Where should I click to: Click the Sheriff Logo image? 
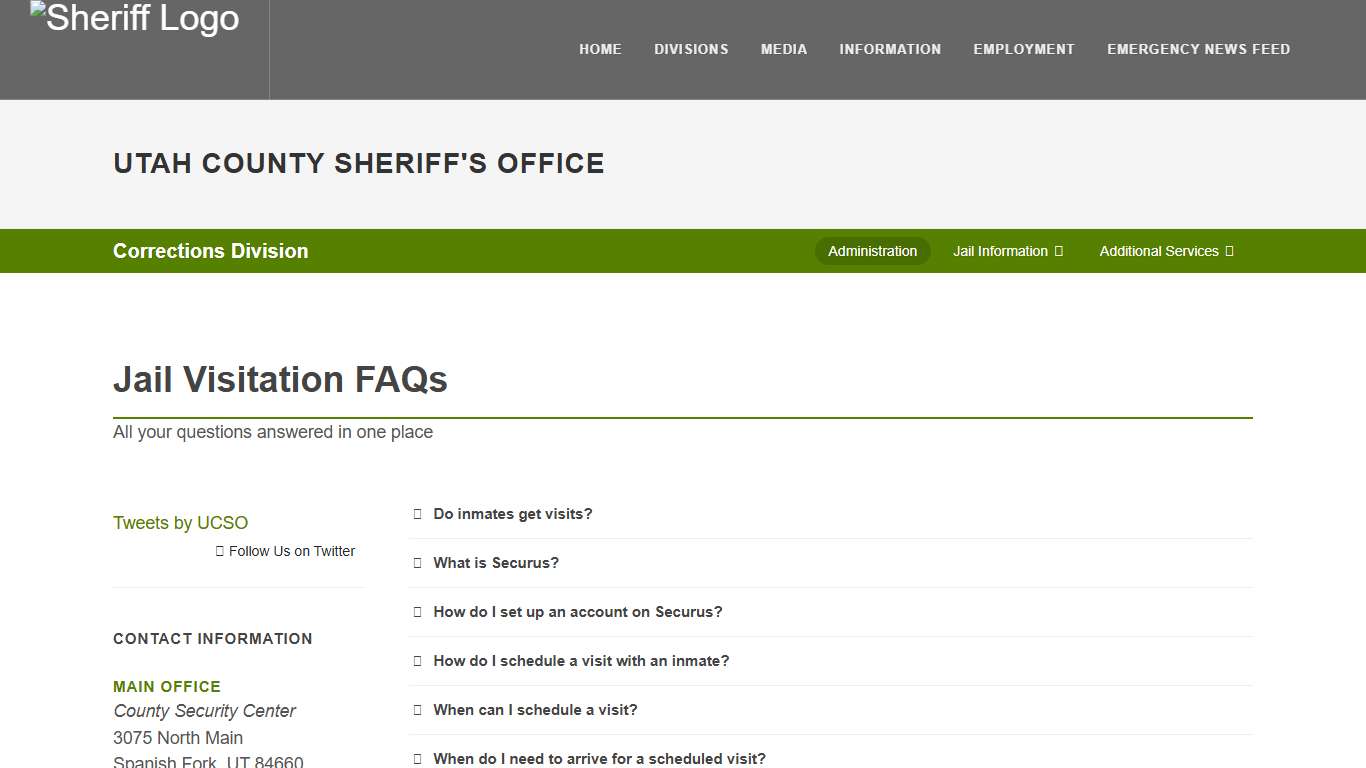[134, 17]
